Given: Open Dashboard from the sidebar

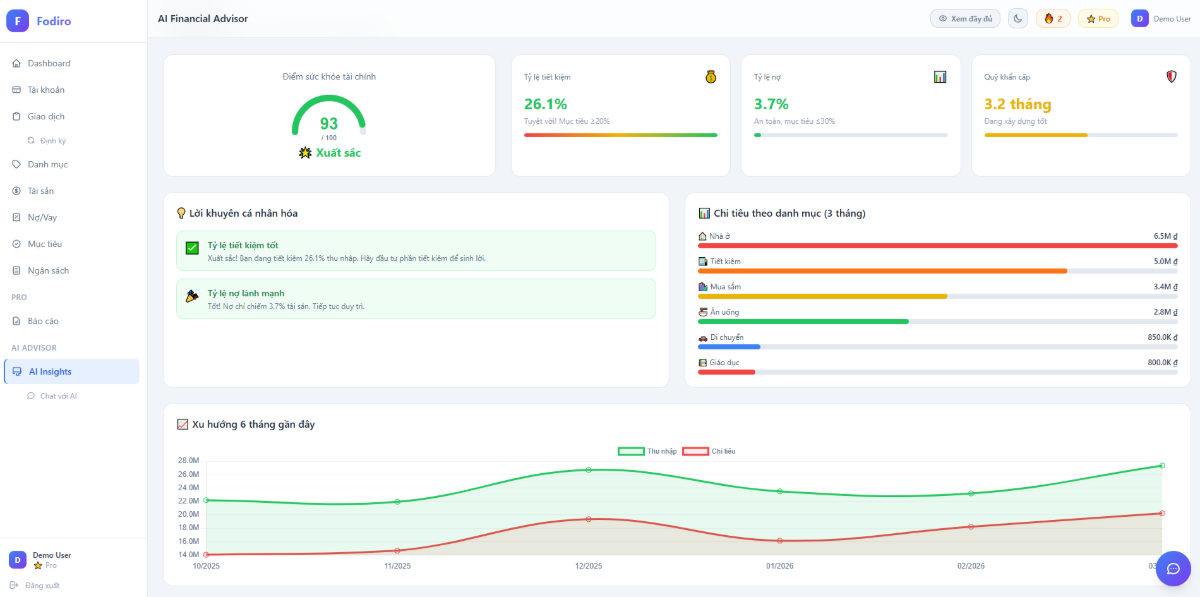Looking at the screenshot, I should (x=48, y=63).
